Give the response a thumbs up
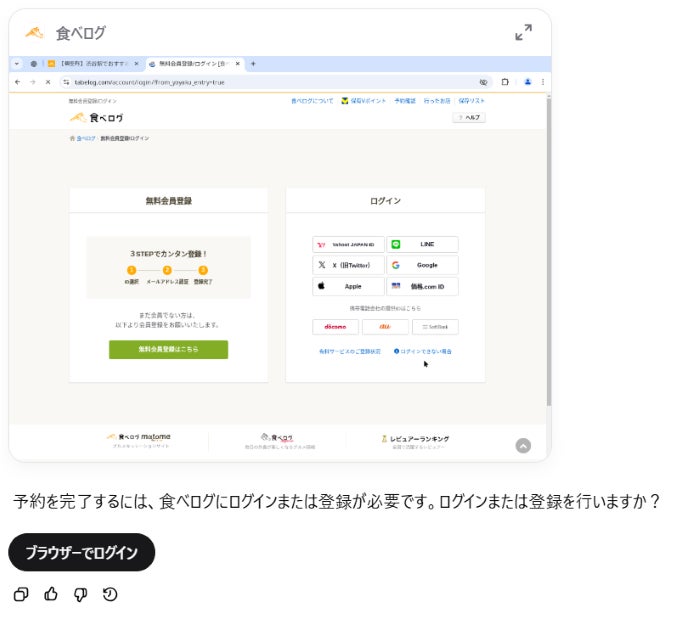This screenshot has height=631, width=700. point(51,594)
